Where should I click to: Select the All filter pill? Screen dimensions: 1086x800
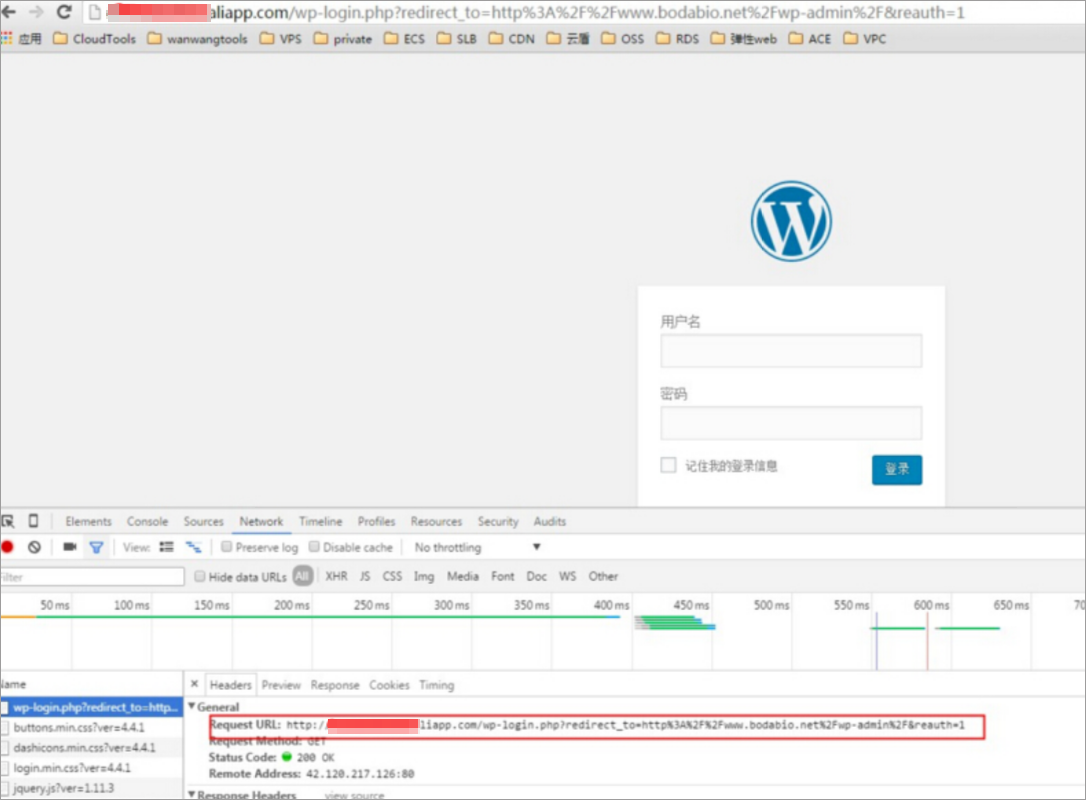coord(303,576)
